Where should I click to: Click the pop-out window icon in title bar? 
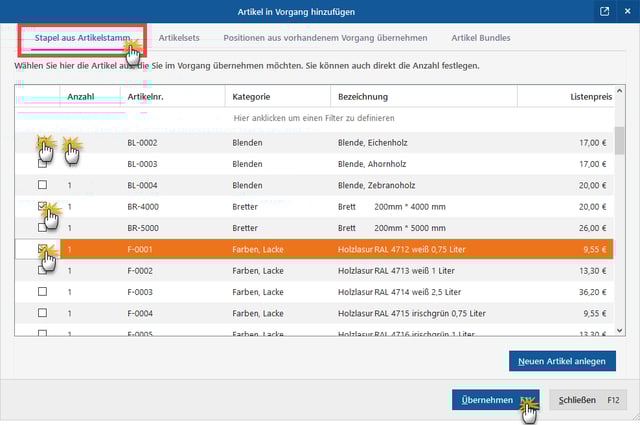[x=605, y=12]
